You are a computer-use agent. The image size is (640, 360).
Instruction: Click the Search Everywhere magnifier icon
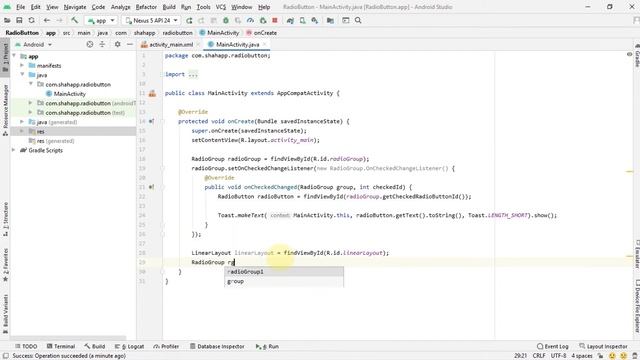coord(358,20)
